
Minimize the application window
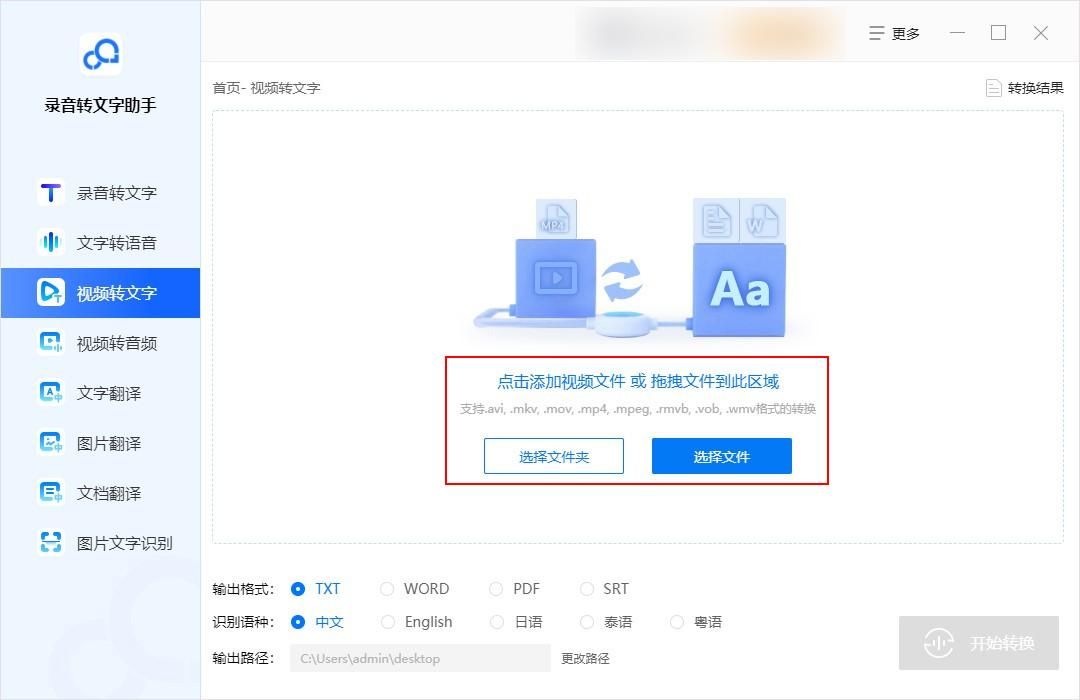pyautogui.click(x=957, y=33)
